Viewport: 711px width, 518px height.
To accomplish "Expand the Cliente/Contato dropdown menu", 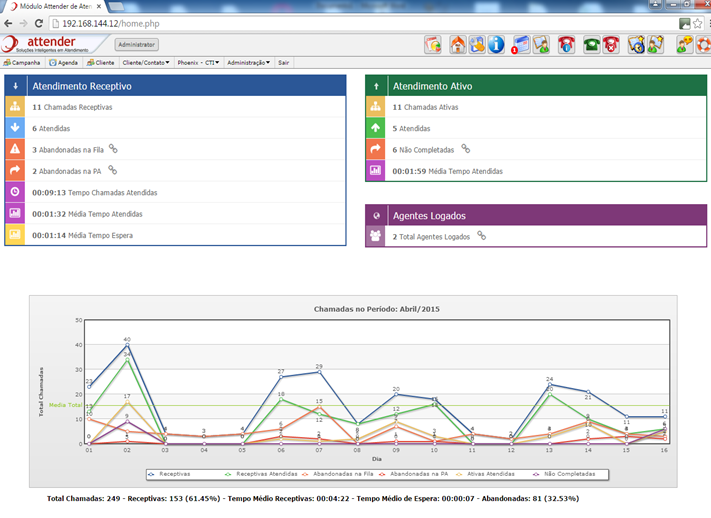I will point(146,63).
